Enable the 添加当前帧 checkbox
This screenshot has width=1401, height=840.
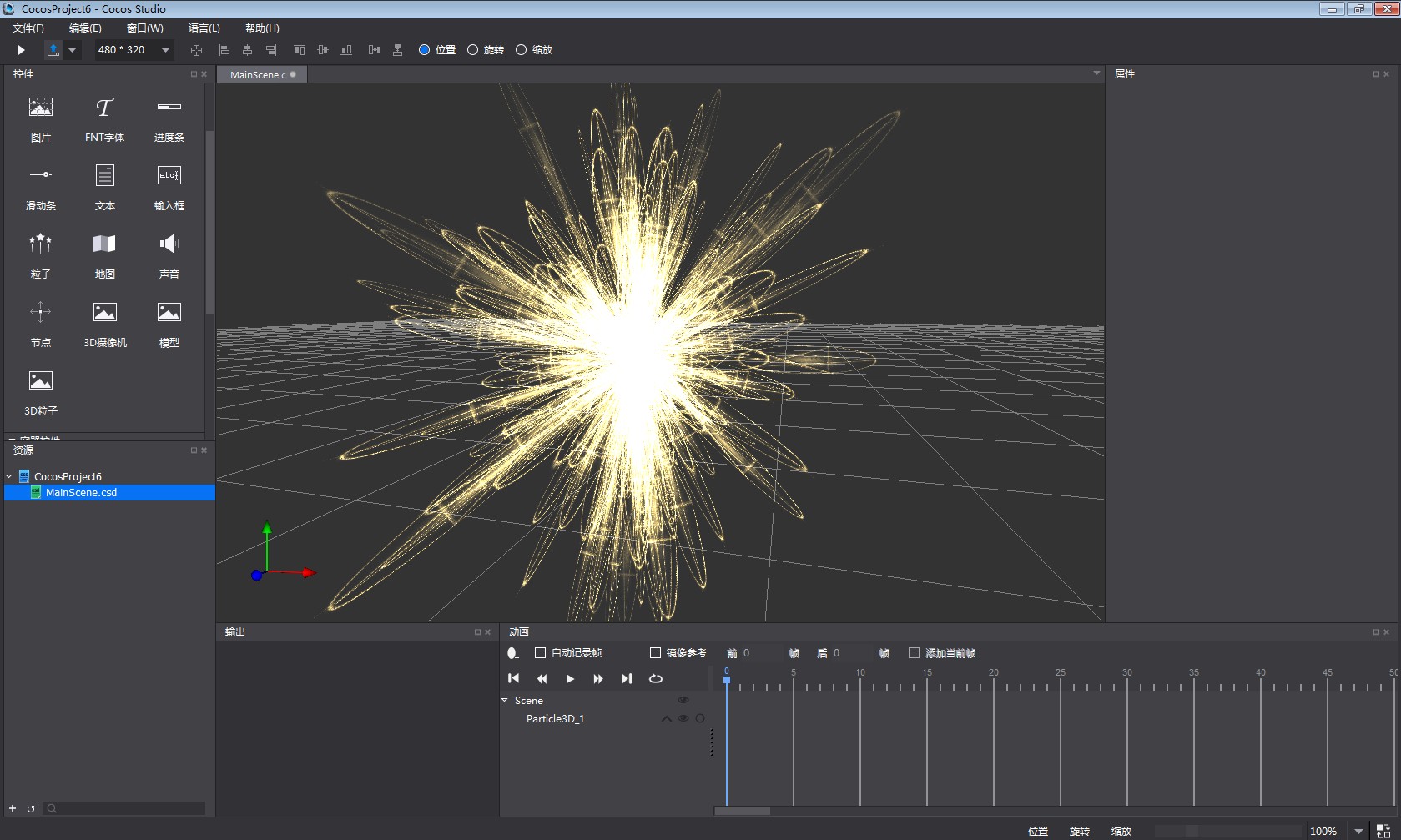[x=914, y=653]
